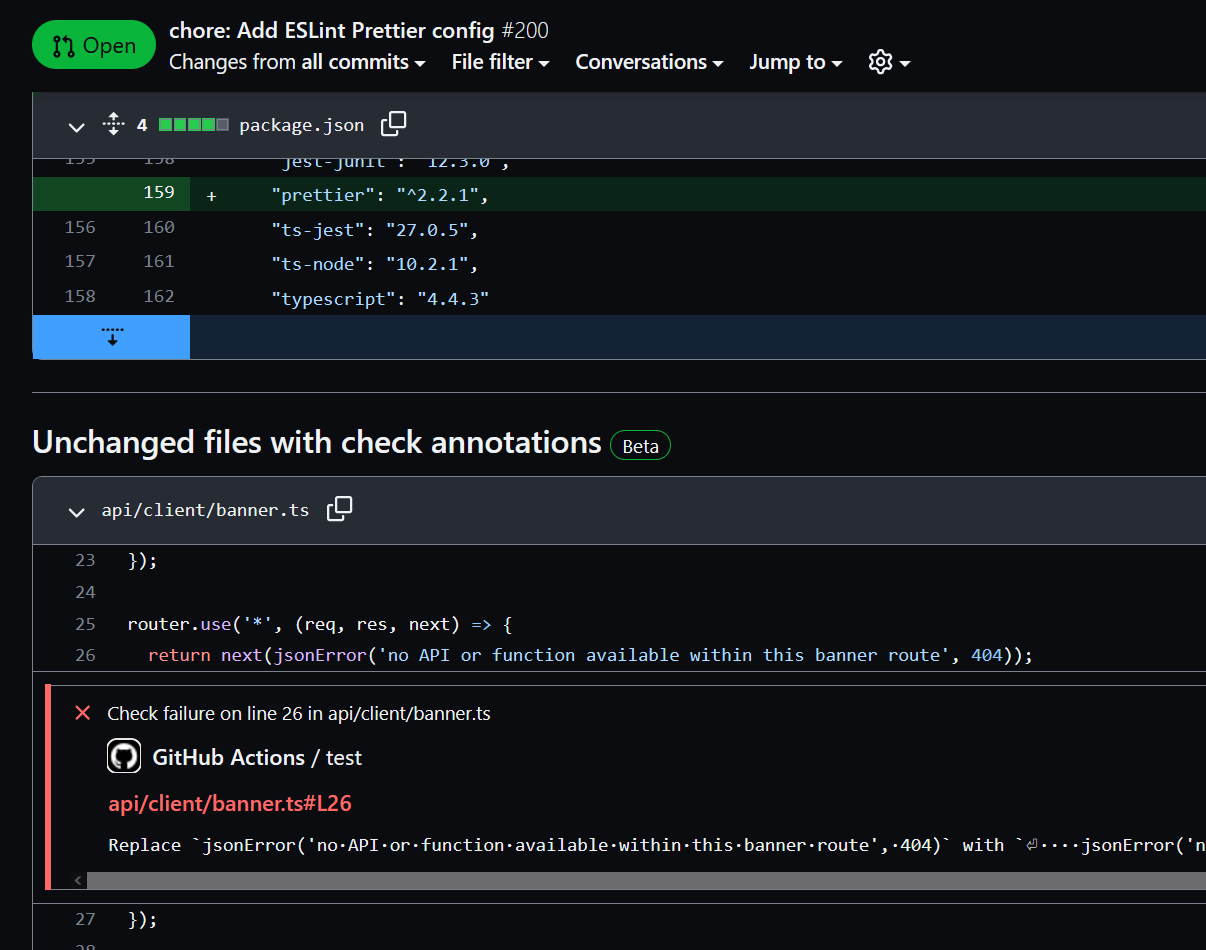Open the api/client/banner.ts#L26 annotation link
The height and width of the screenshot is (950, 1206).
tap(230, 803)
